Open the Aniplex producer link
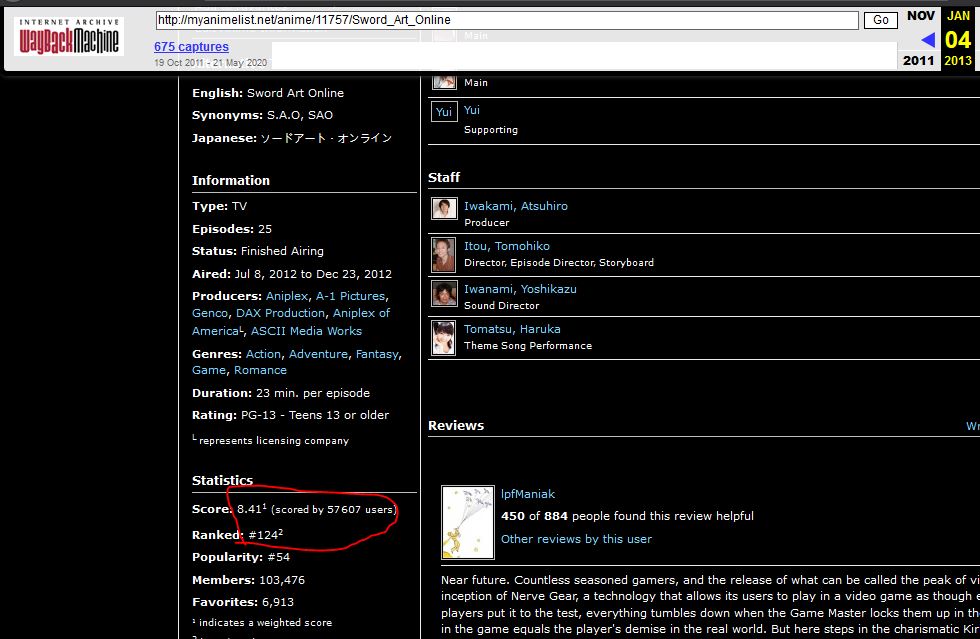This screenshot has height=639, width=980. coord(287,296)
